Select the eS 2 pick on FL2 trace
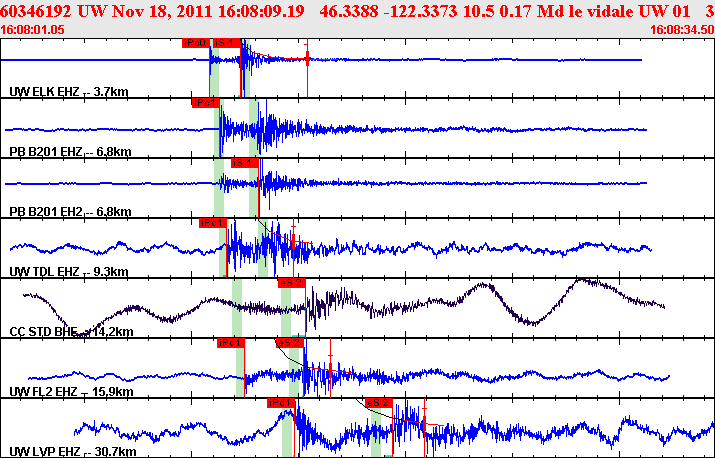The height and width of the screenshot is (458, 715). (289, 343)
